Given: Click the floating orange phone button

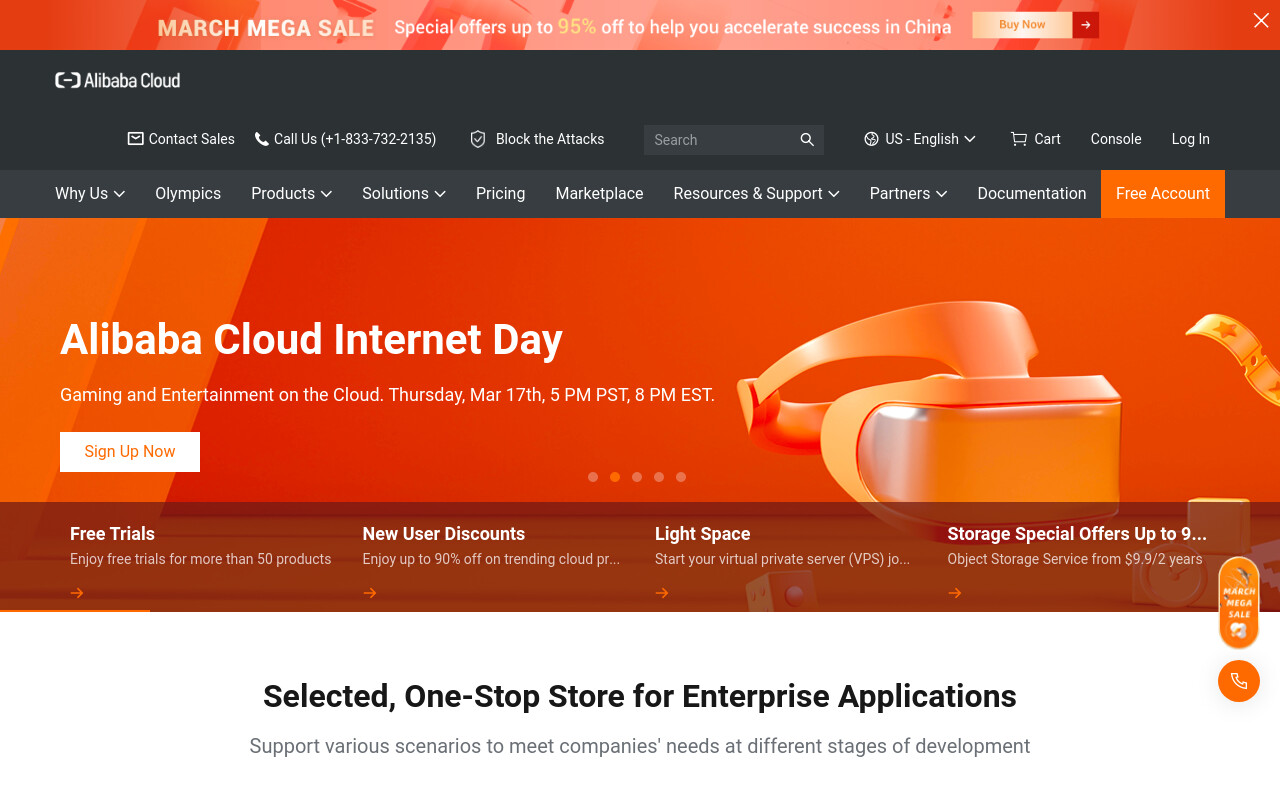Looking at the screenshot, I should (x=1239, y=681).
